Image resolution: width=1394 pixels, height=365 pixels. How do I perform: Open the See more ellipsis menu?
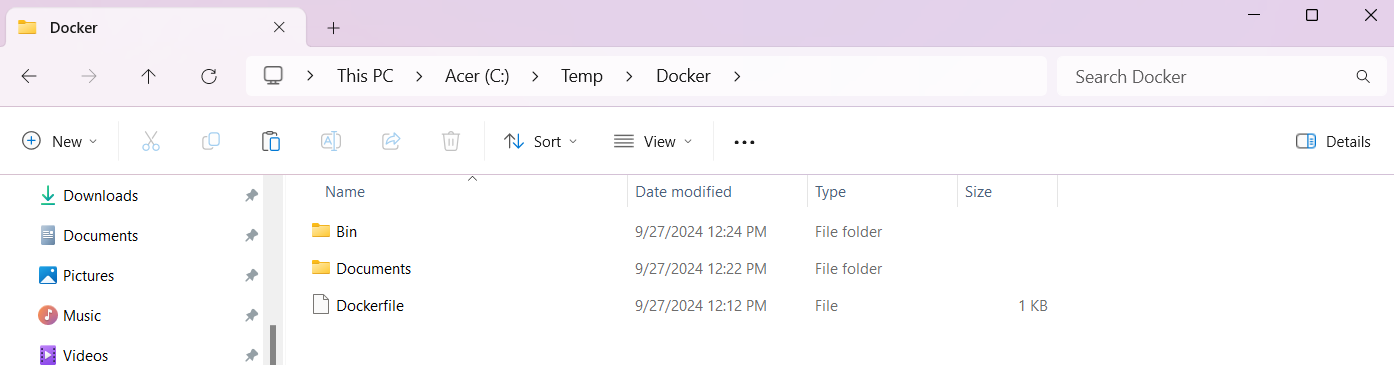click(744, 142)
